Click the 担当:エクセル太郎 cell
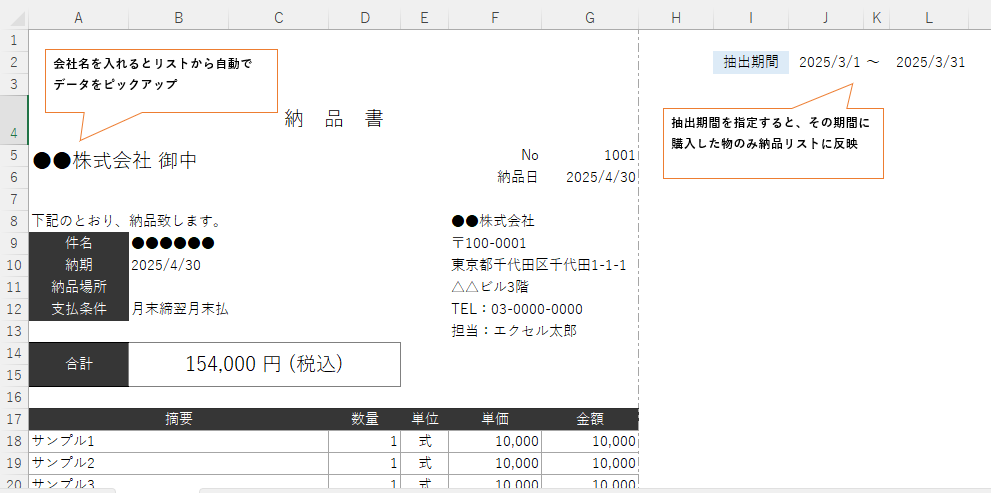This screenshot has width=991, height=493. [514, 331]
